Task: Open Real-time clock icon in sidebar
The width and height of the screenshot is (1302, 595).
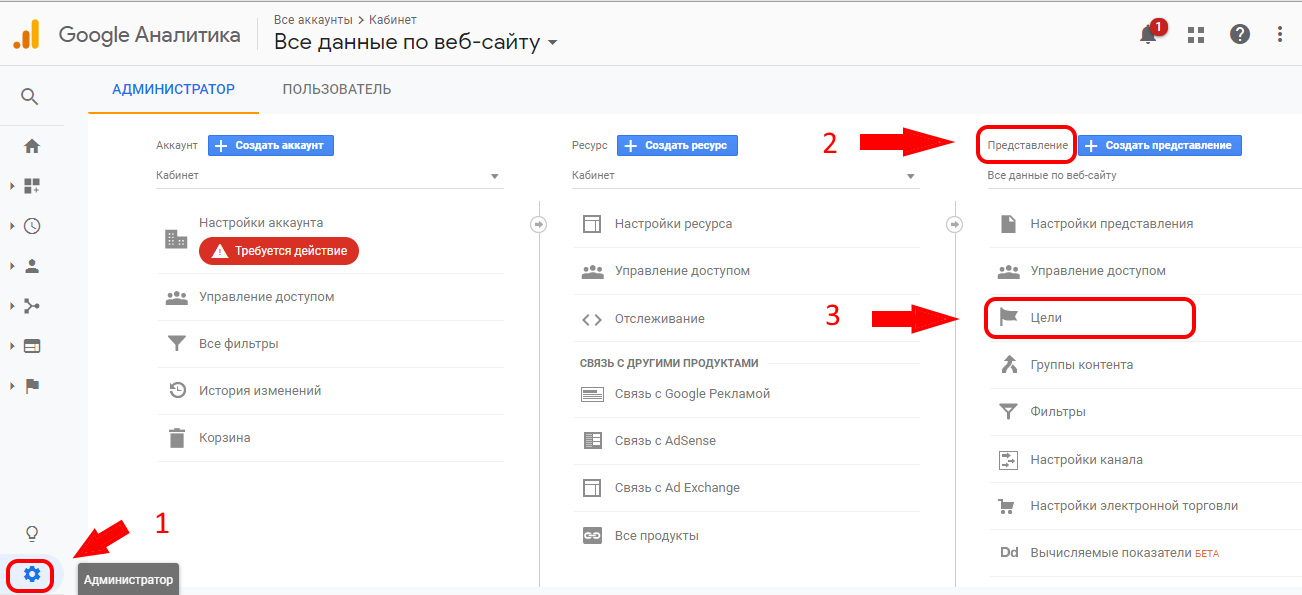Action: tap(32, 226)
